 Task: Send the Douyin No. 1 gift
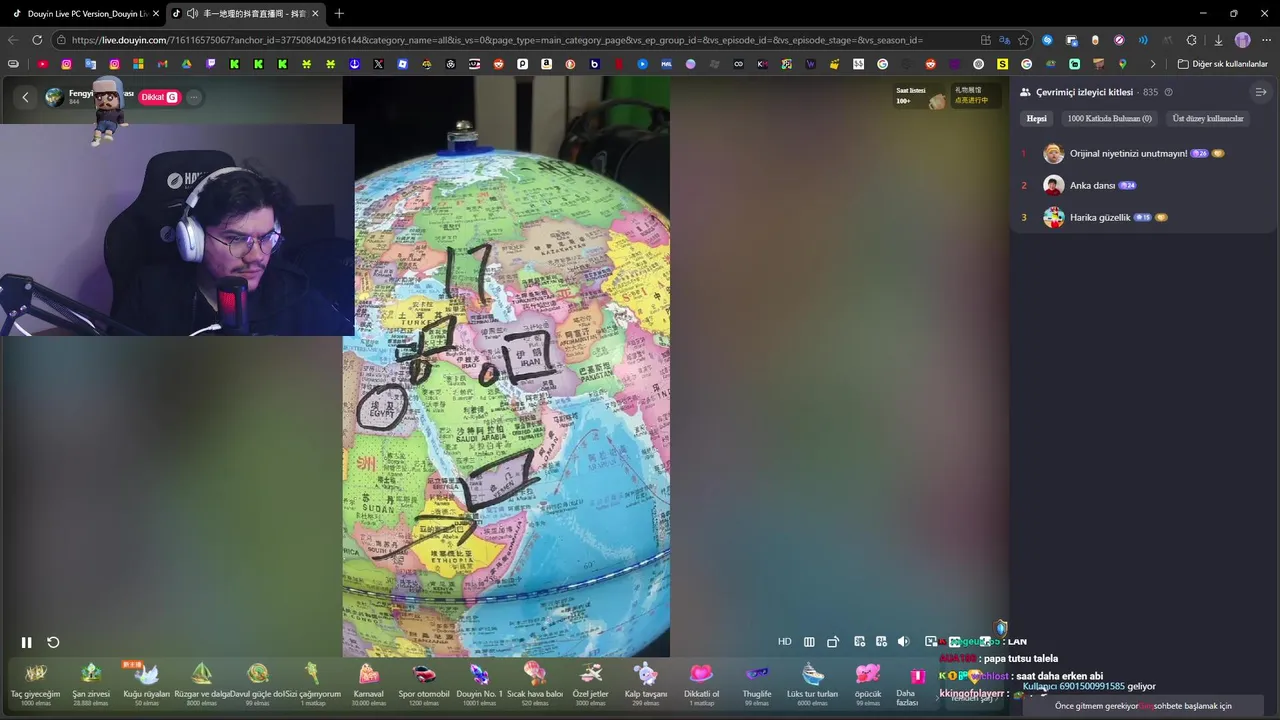pyautogui.click(x=480, y=683)
